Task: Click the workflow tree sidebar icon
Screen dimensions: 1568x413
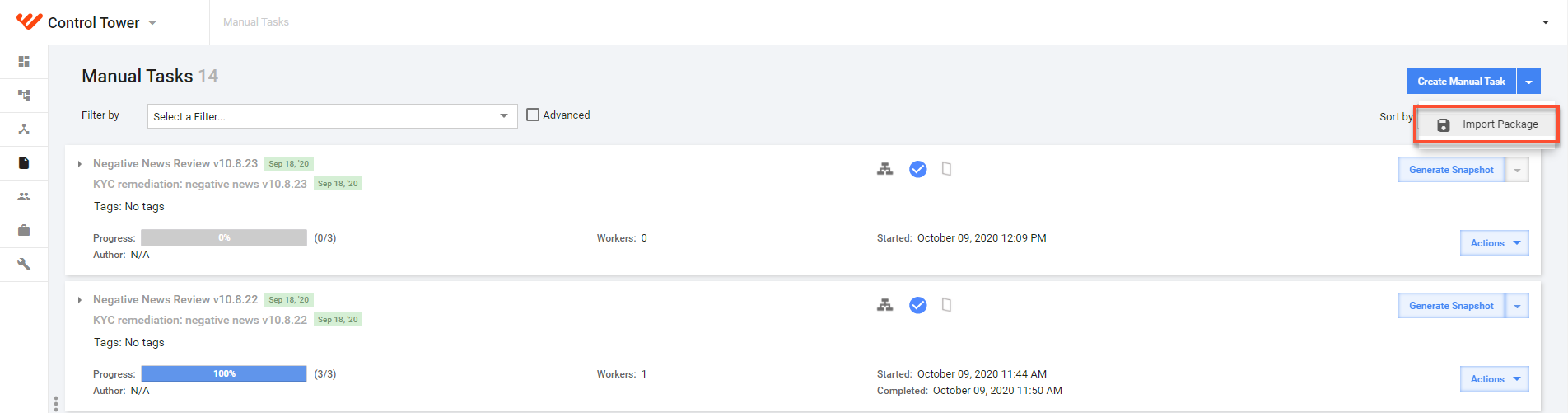Action: pos(24,96)
